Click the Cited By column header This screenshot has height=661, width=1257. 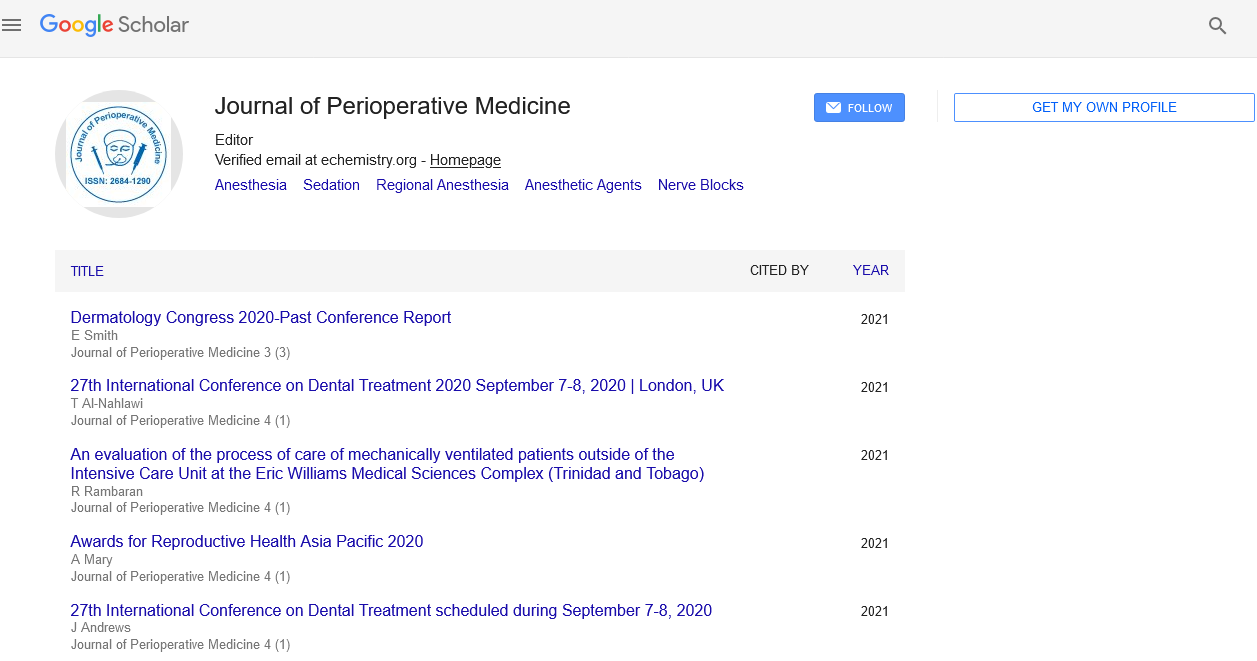(x=779, y=270)
